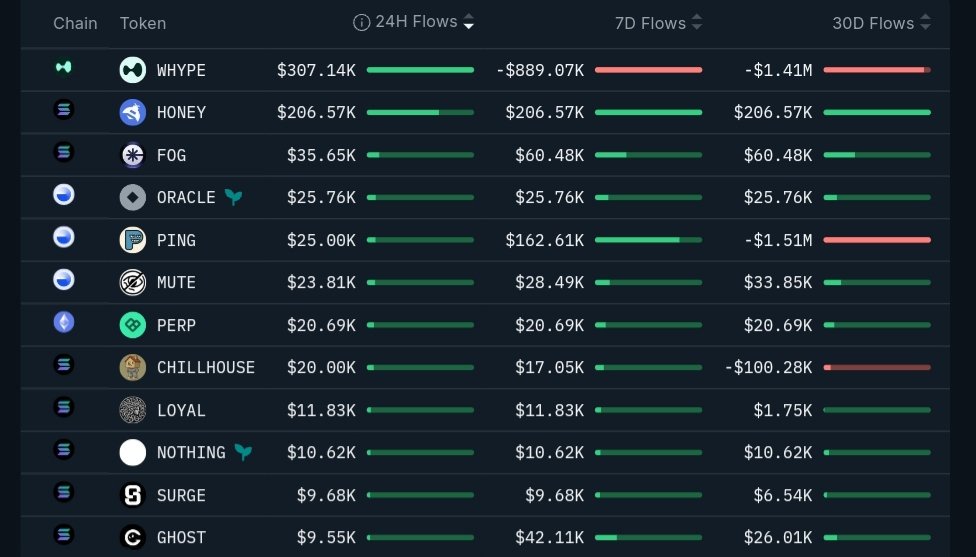Click the Chain column header
976x557 pixels.
(x=75, y=23)
